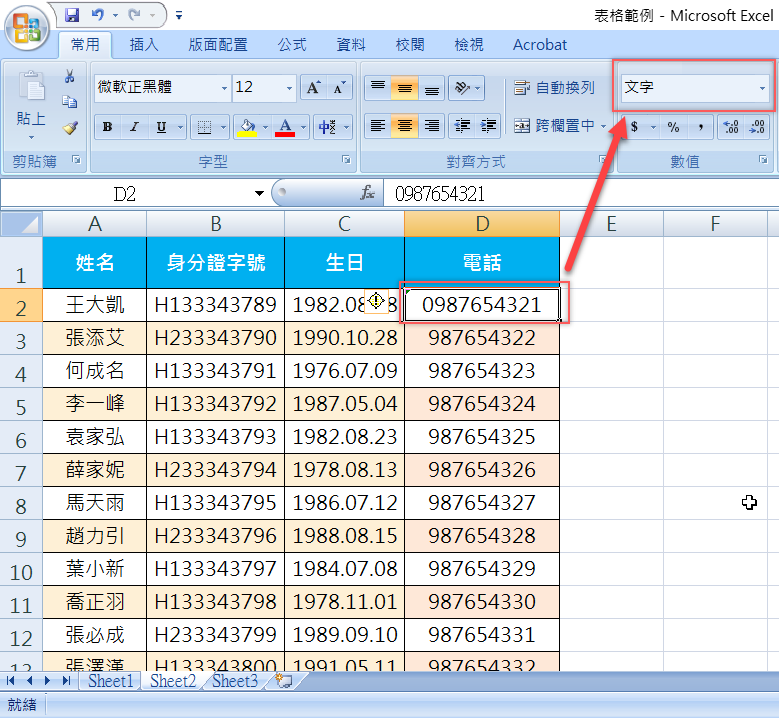This screenshot has height=718, width=779.
Task: Click the Increase Font Size icon
Action: pyautogui.click(x=313, y=88)
